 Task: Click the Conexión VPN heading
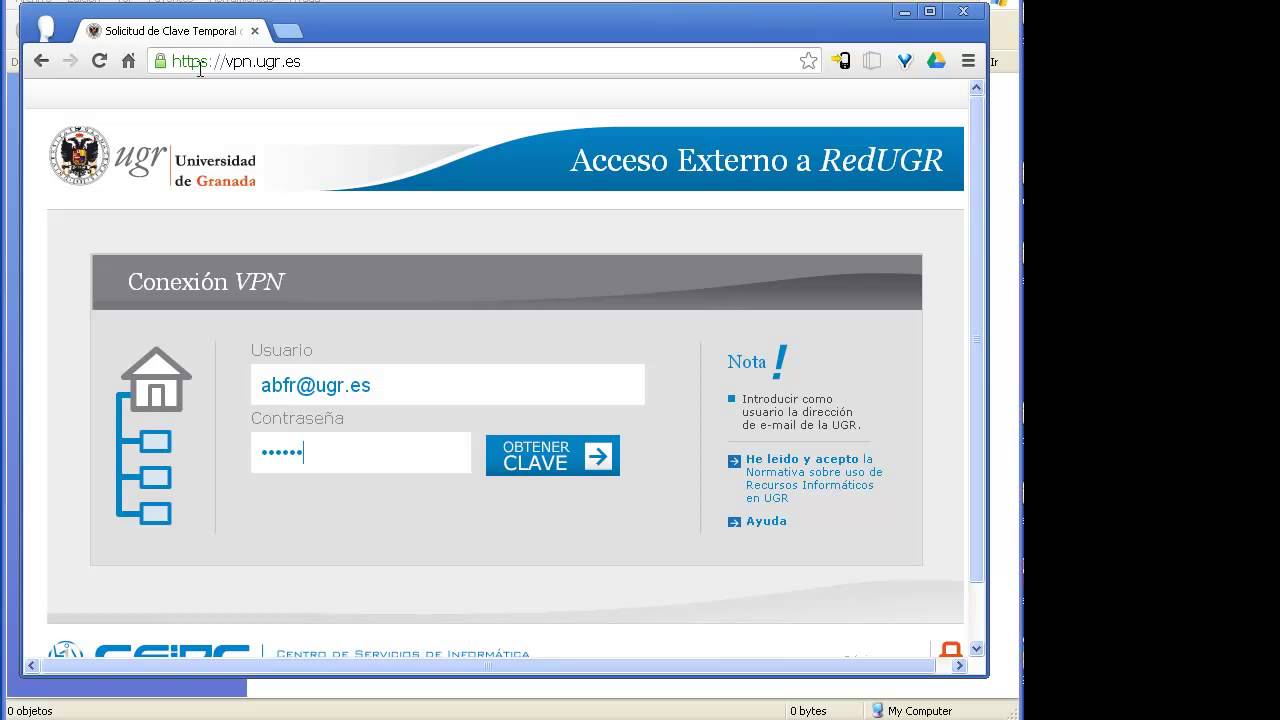[x=206, y=282]
